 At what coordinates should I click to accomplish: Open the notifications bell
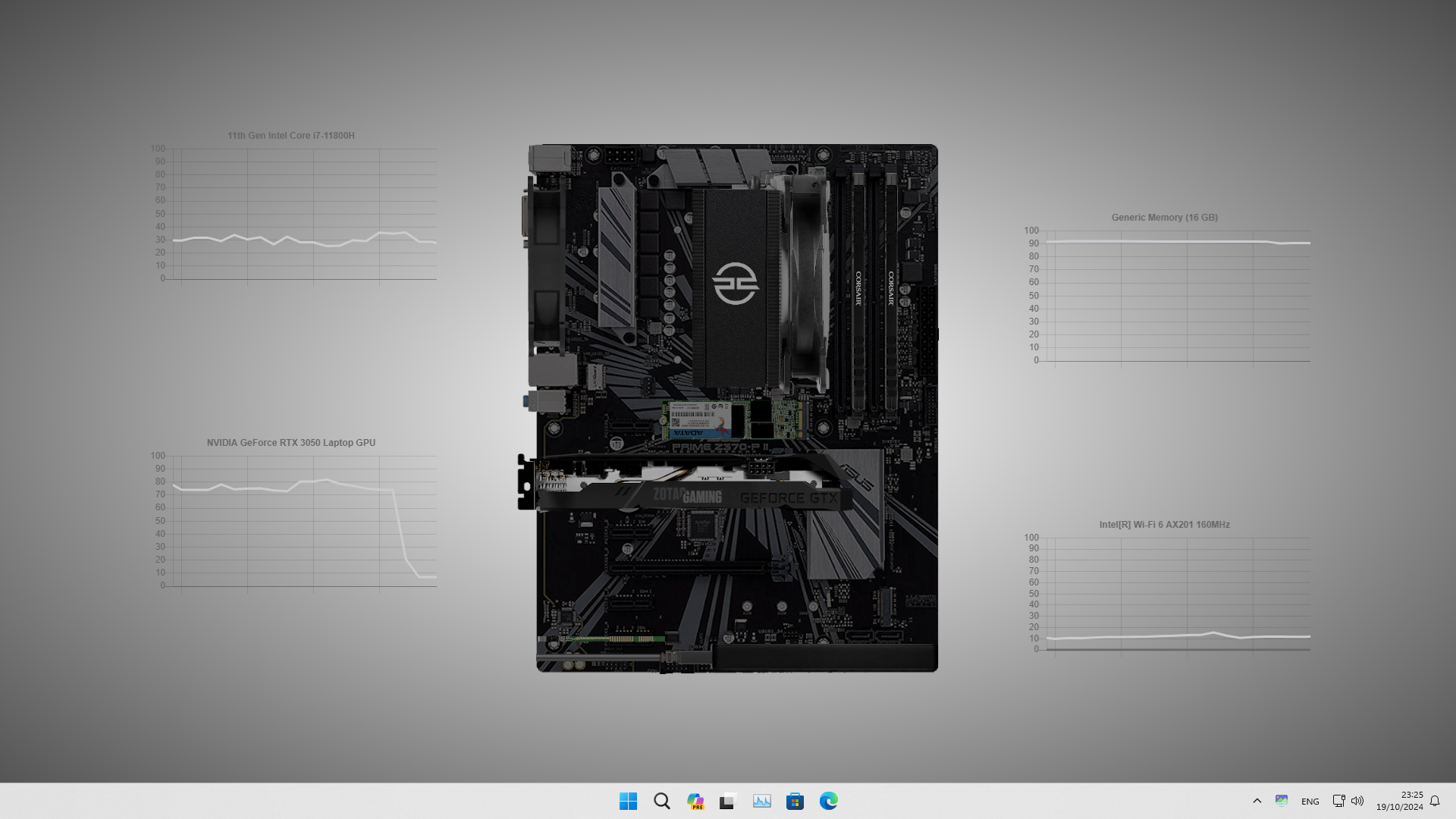(x=1435, y=801)
